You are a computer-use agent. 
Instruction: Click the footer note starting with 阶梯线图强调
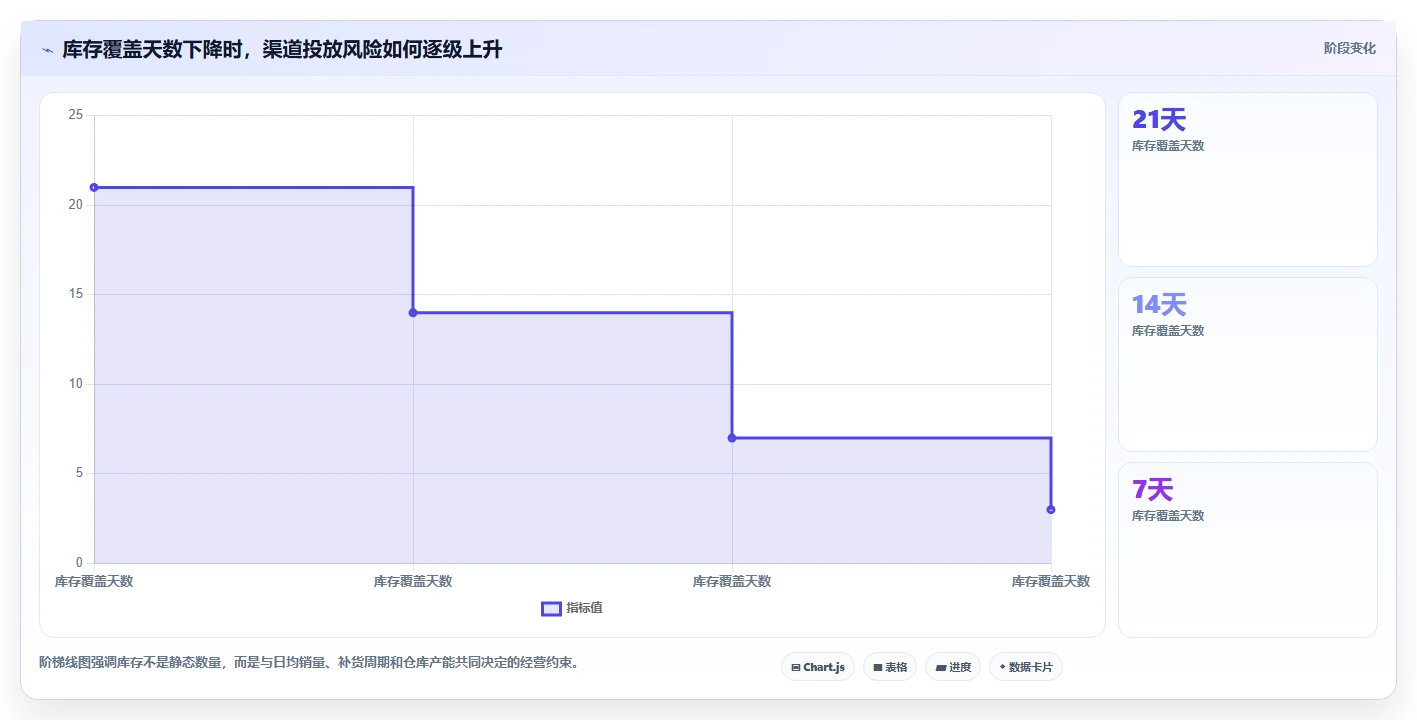pos(309,662)
